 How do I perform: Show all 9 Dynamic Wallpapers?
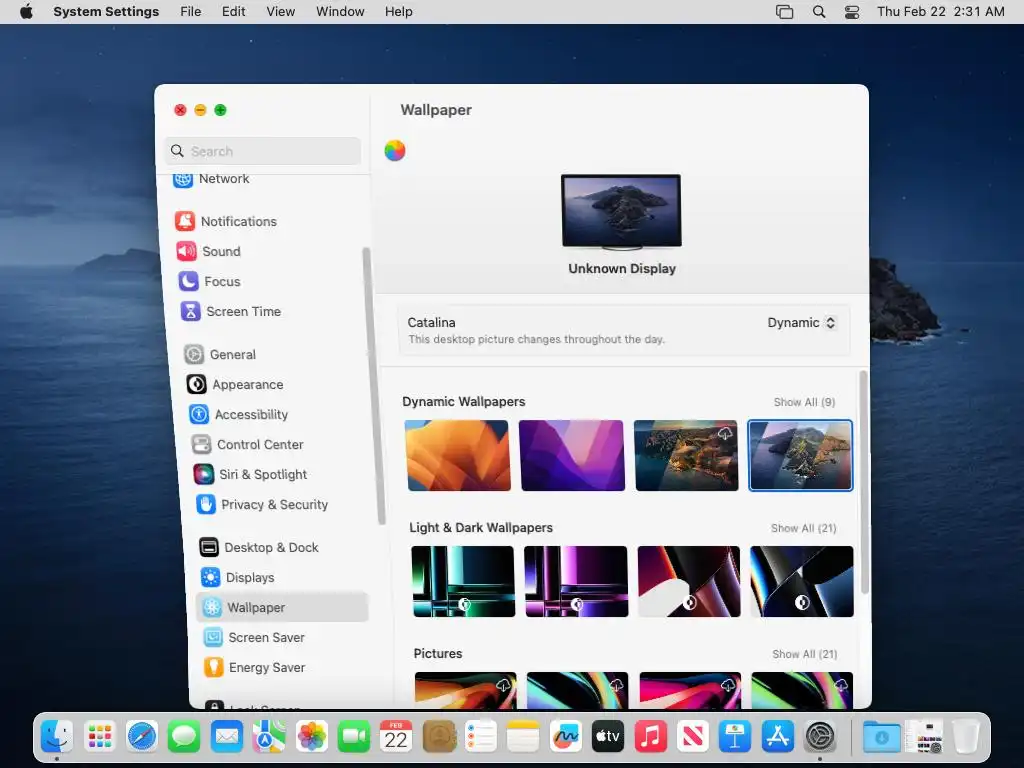804,402
